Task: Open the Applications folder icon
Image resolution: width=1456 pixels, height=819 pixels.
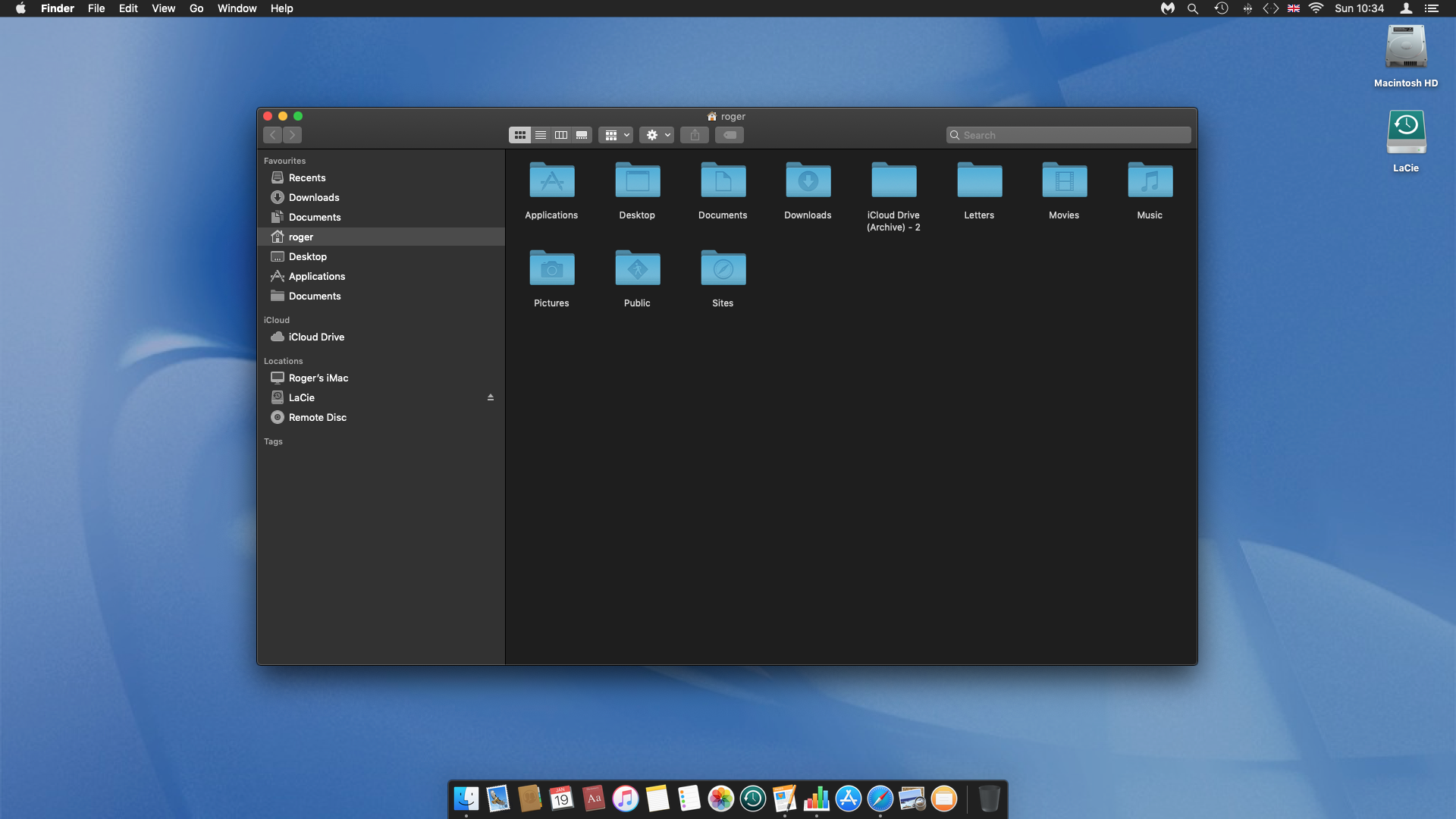Action: [551, 182]
